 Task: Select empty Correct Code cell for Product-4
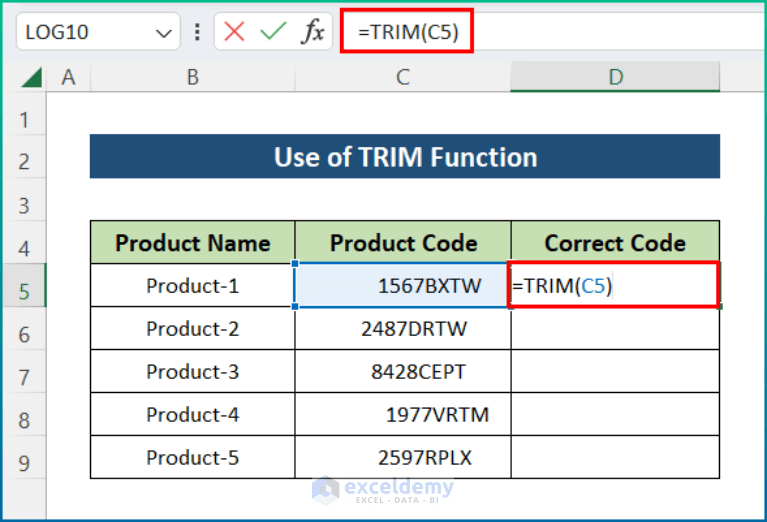(615, 414)
